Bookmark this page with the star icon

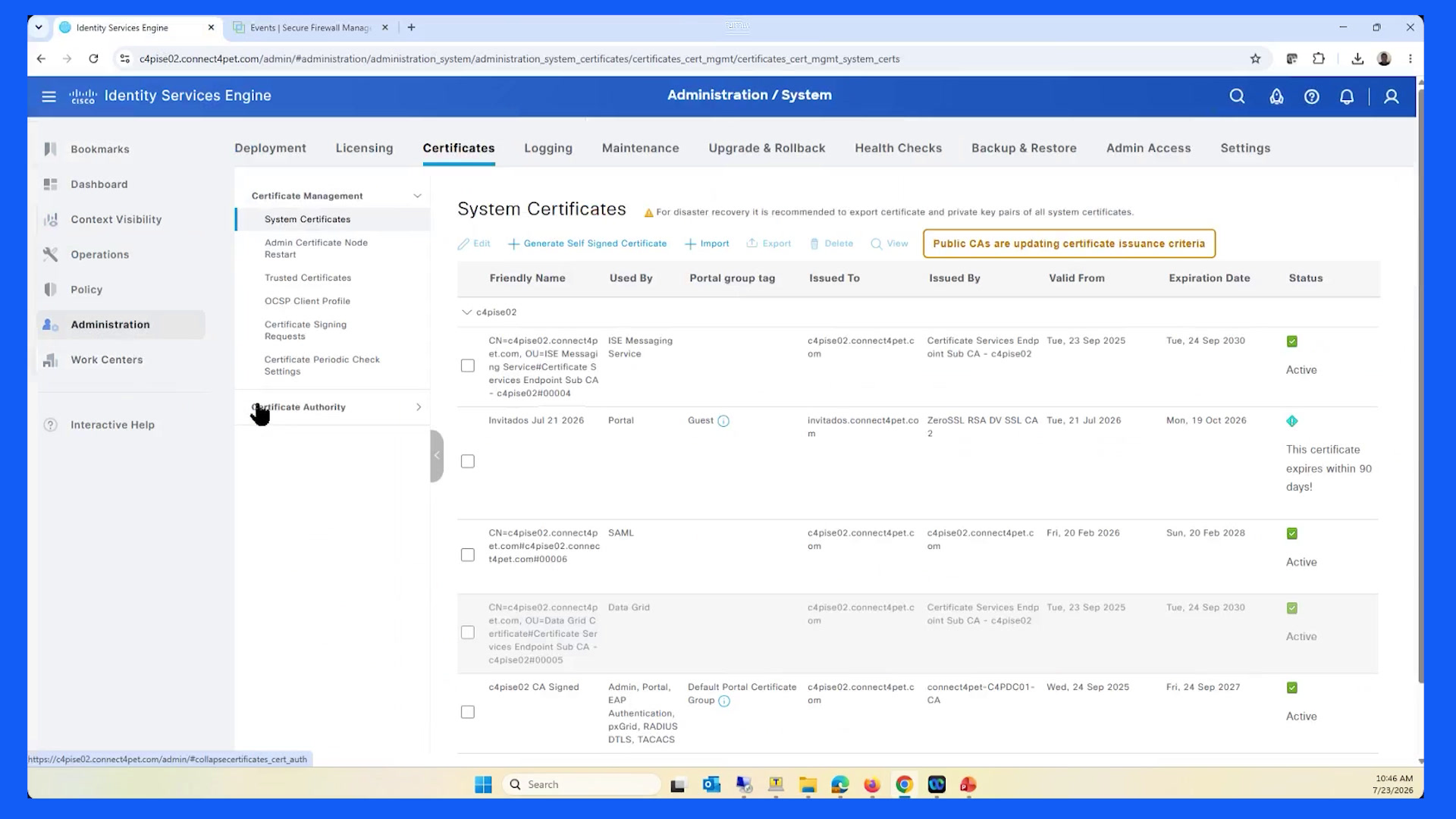pyautogui.click(x=1255, y=58)
